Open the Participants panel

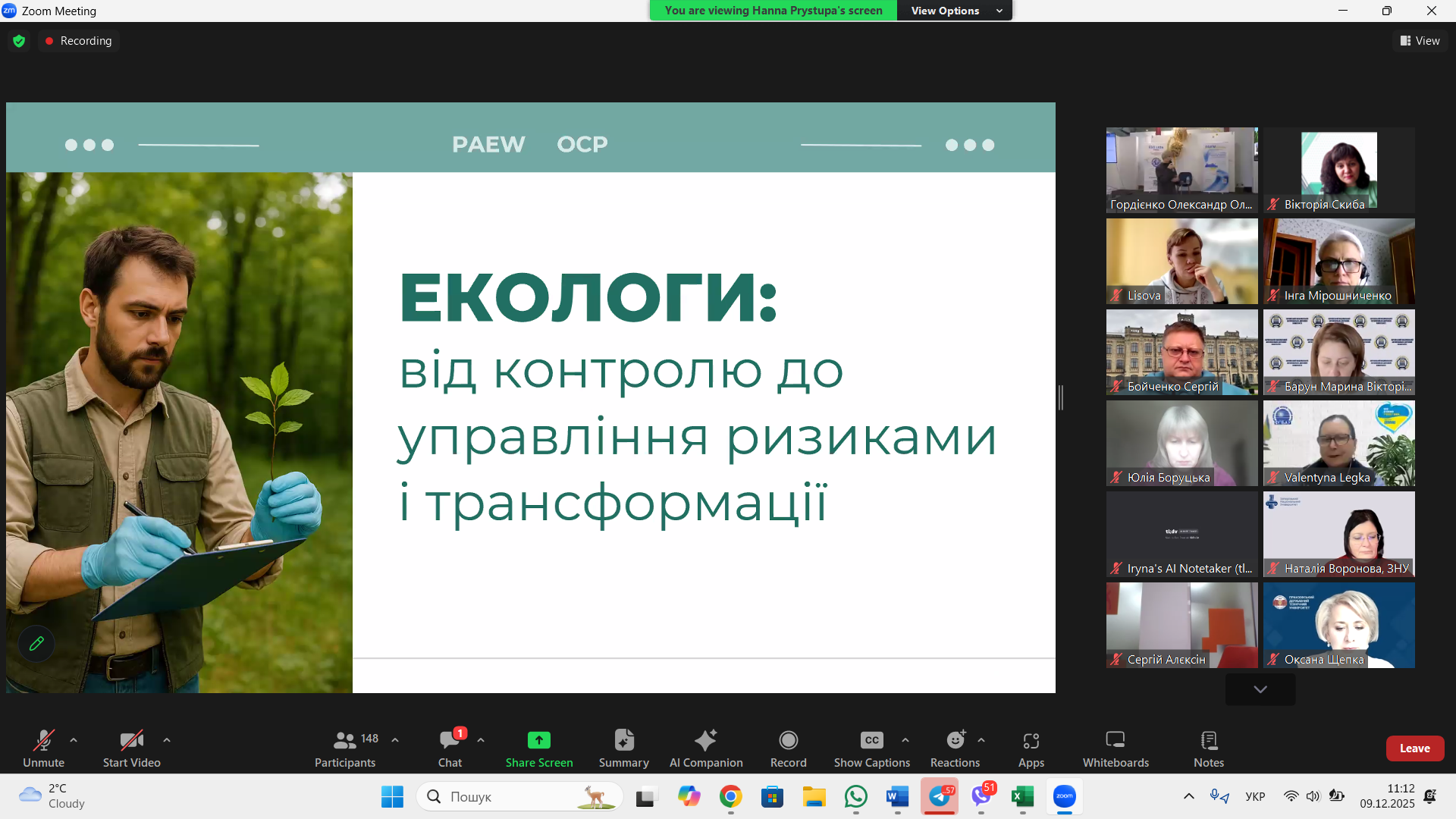[x=345, y=747]
